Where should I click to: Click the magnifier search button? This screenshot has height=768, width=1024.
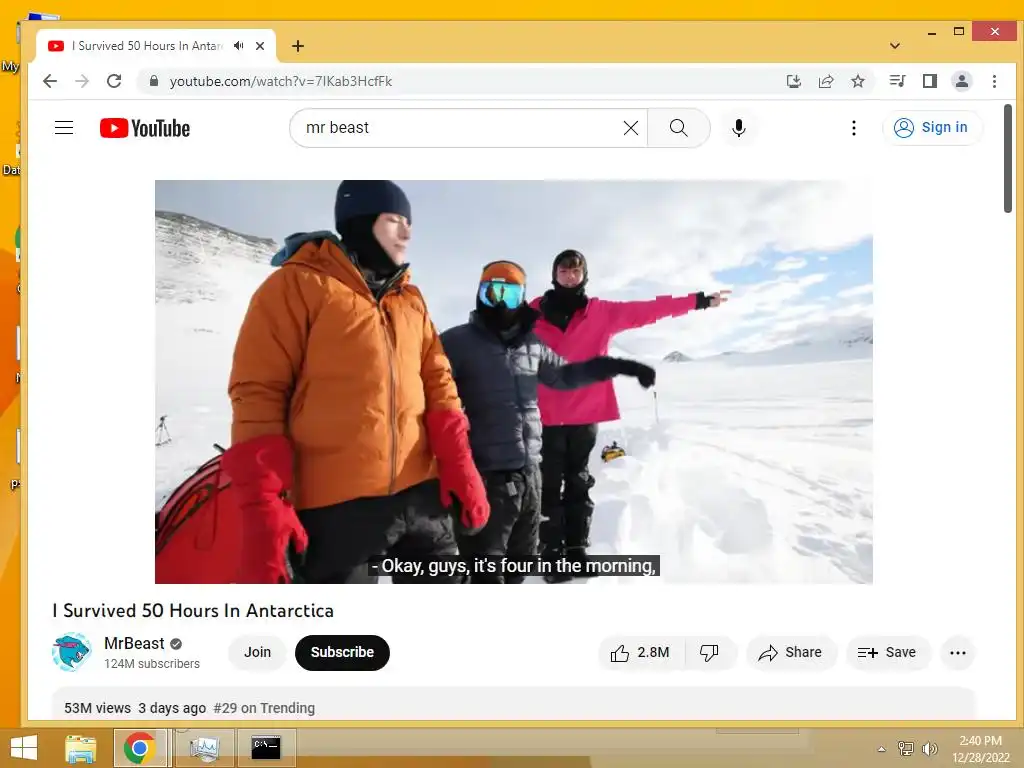(679, 128)
